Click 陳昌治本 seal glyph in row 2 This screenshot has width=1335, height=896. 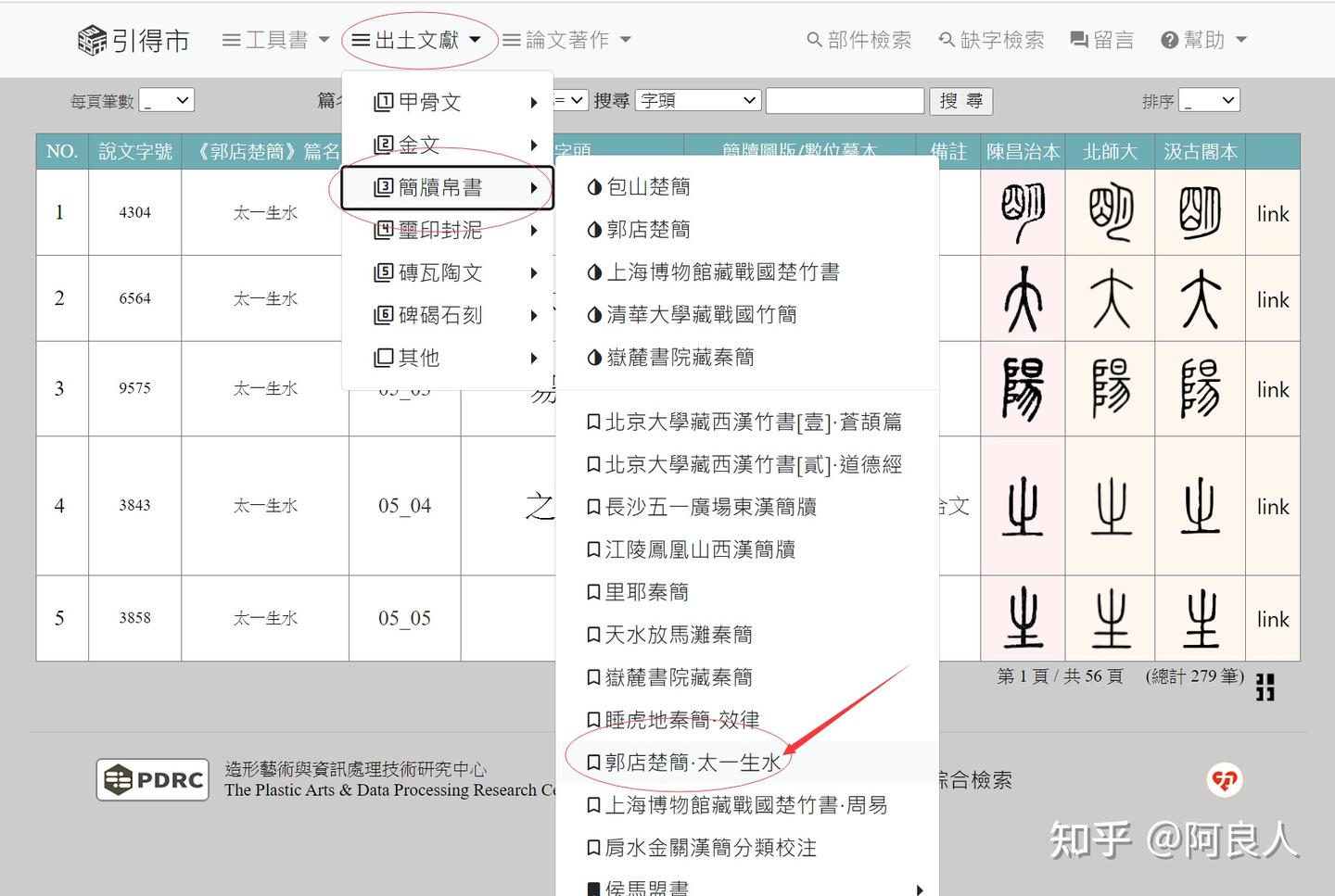[x=1023, y=299]
